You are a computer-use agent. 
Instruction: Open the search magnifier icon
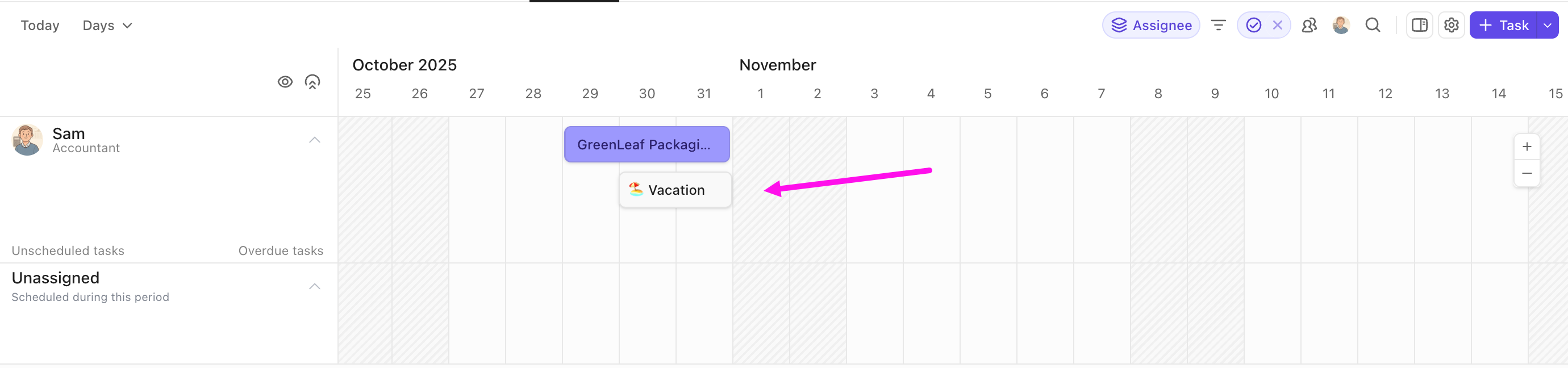[x=1373, y=25]
